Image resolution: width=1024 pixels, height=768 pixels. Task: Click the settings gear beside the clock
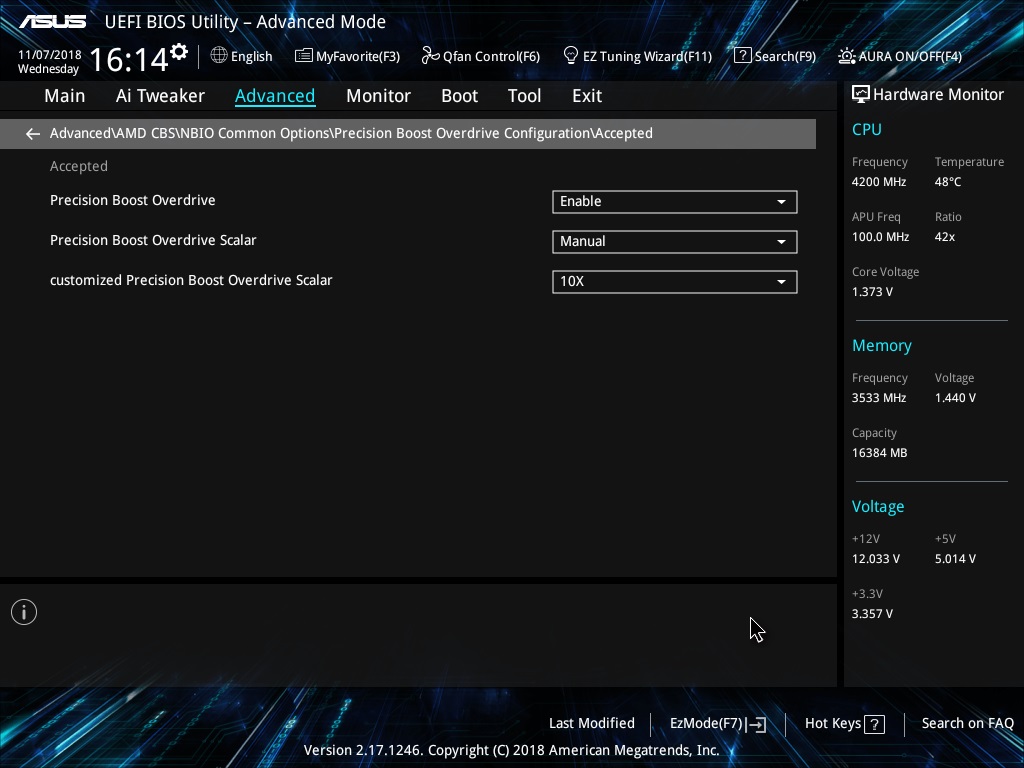[x=179, y=52]
